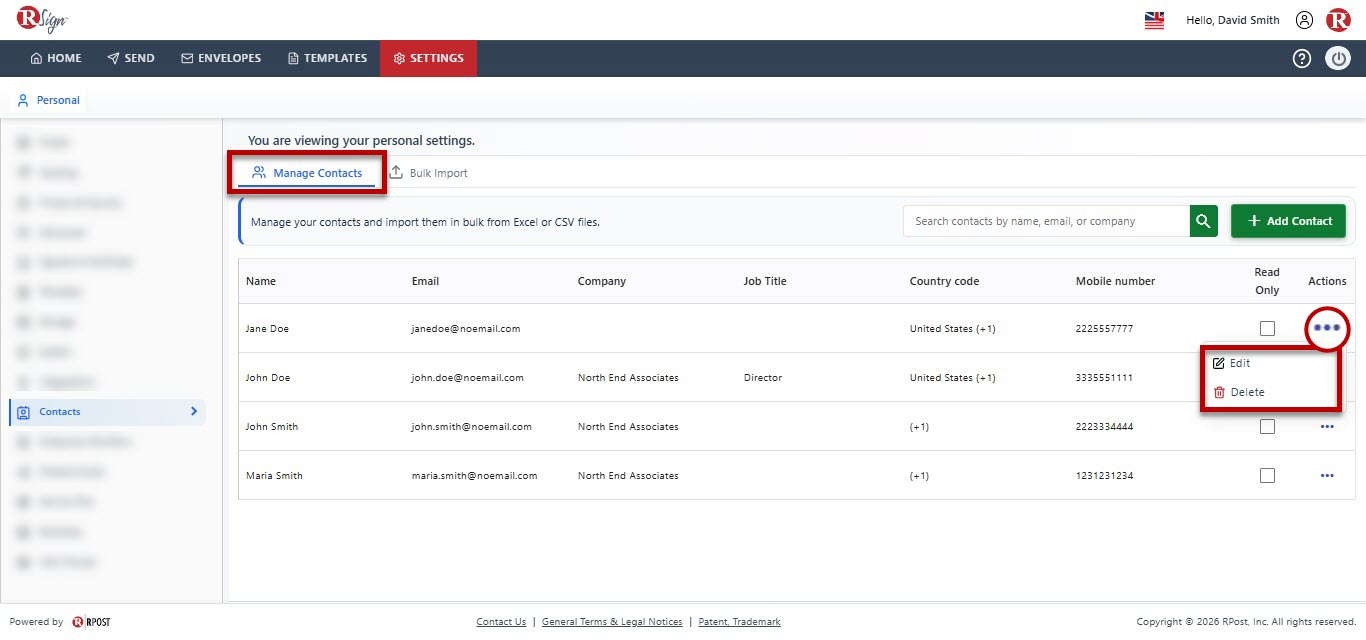Click the RSign logo

(41, 20)
